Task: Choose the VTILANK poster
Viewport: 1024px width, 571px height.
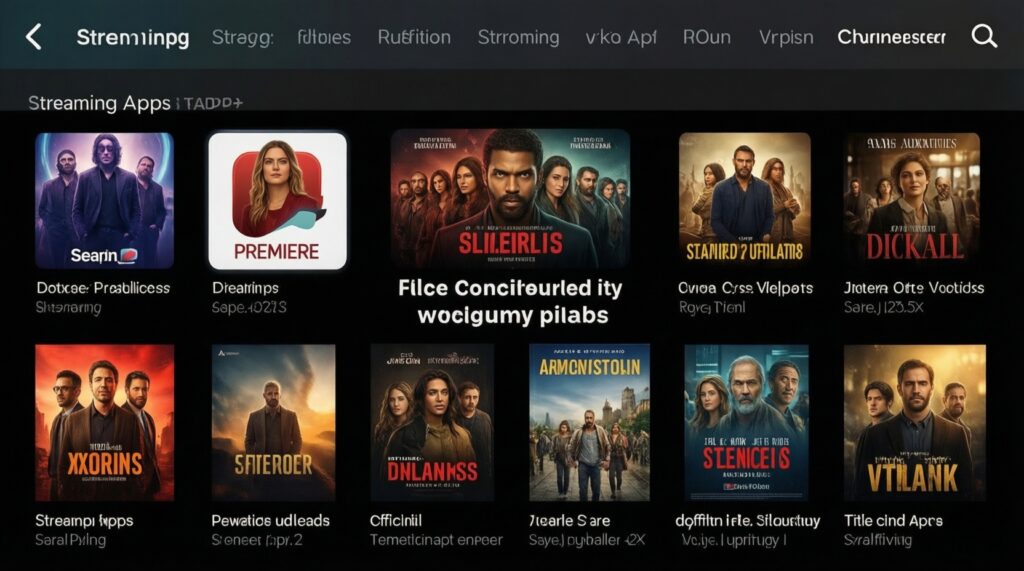Action: [914, 423]
